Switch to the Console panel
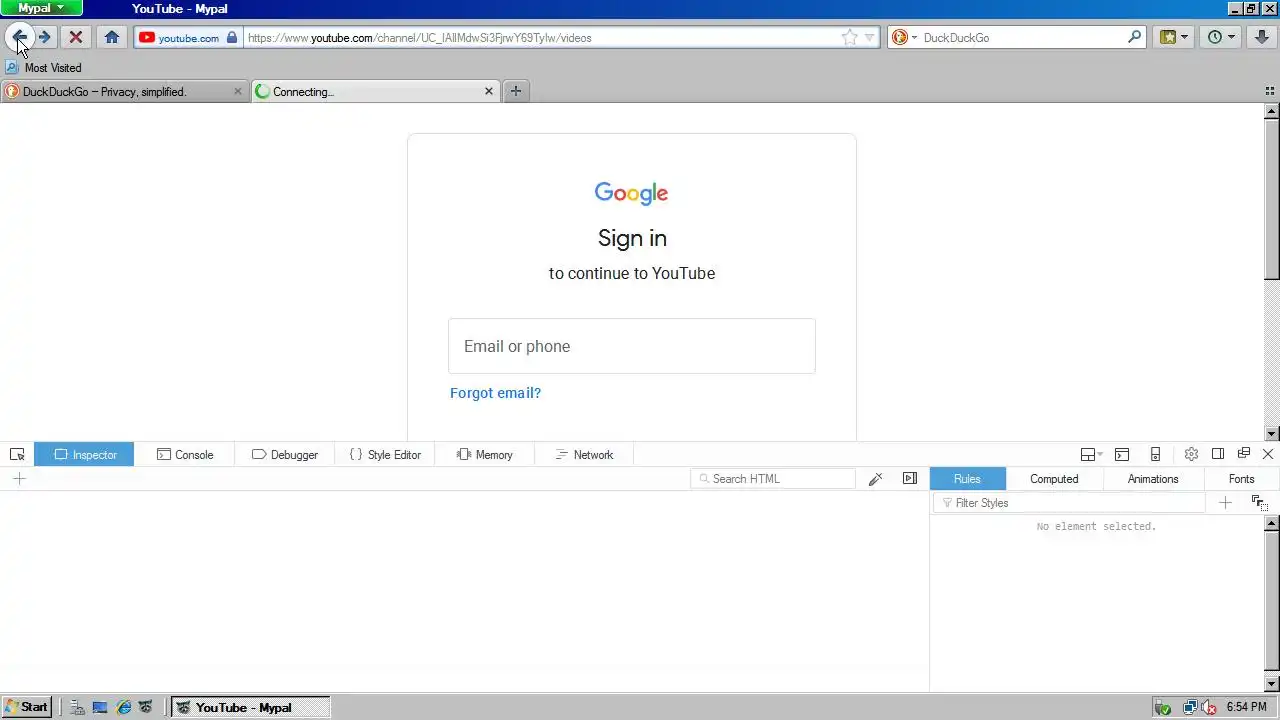This screenshot has height=720, width=1280. click(x=185, y=454)
